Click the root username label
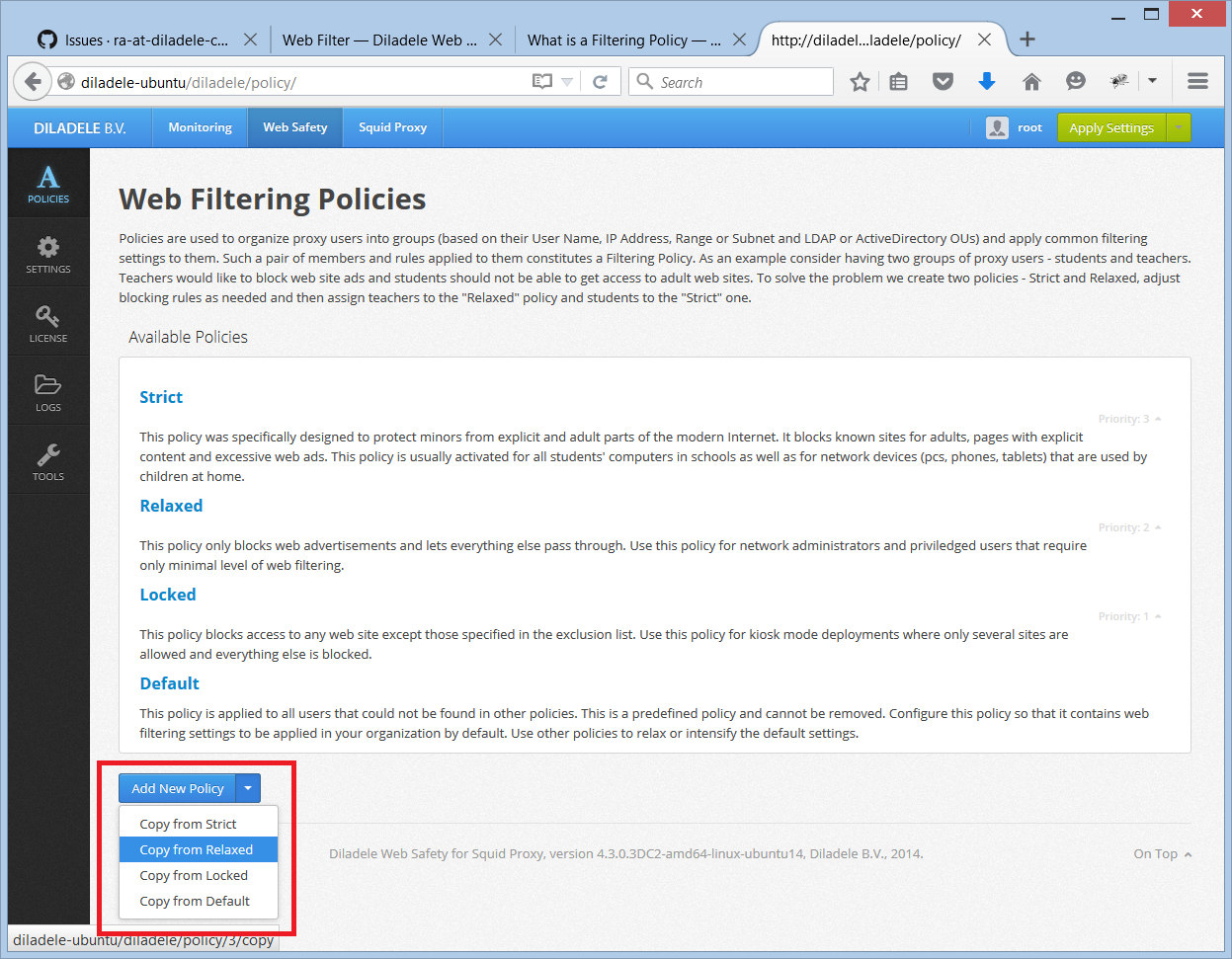The height and width of the screenshot is (959, 1232). [x=1029, y=127]
